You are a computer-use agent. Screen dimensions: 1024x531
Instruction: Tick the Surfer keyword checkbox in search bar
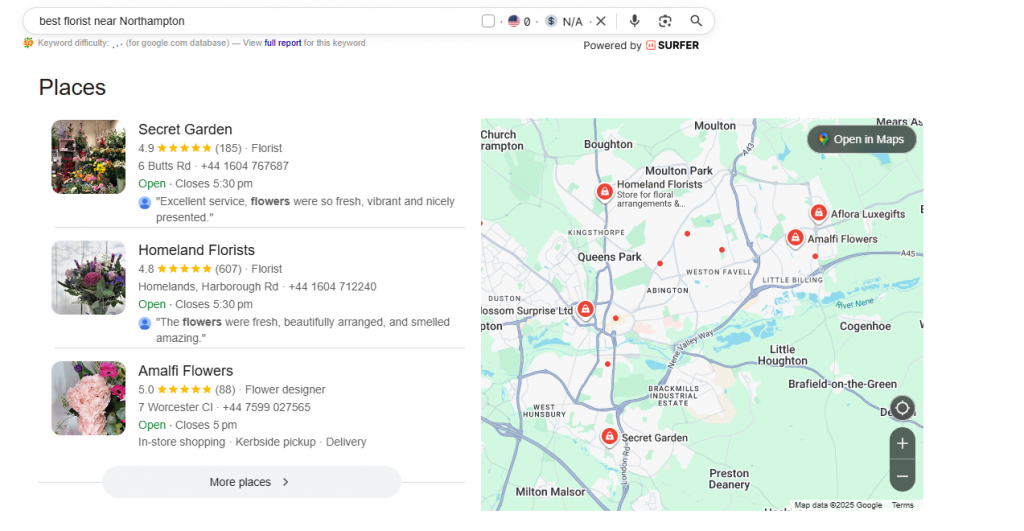tap(488, 21)
